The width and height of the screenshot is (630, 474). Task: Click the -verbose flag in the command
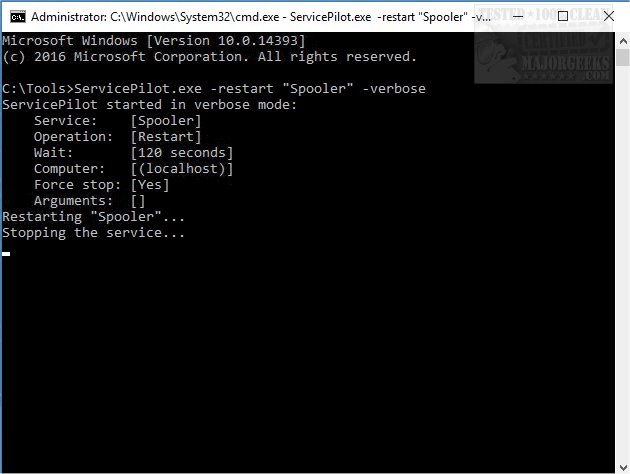393,89
